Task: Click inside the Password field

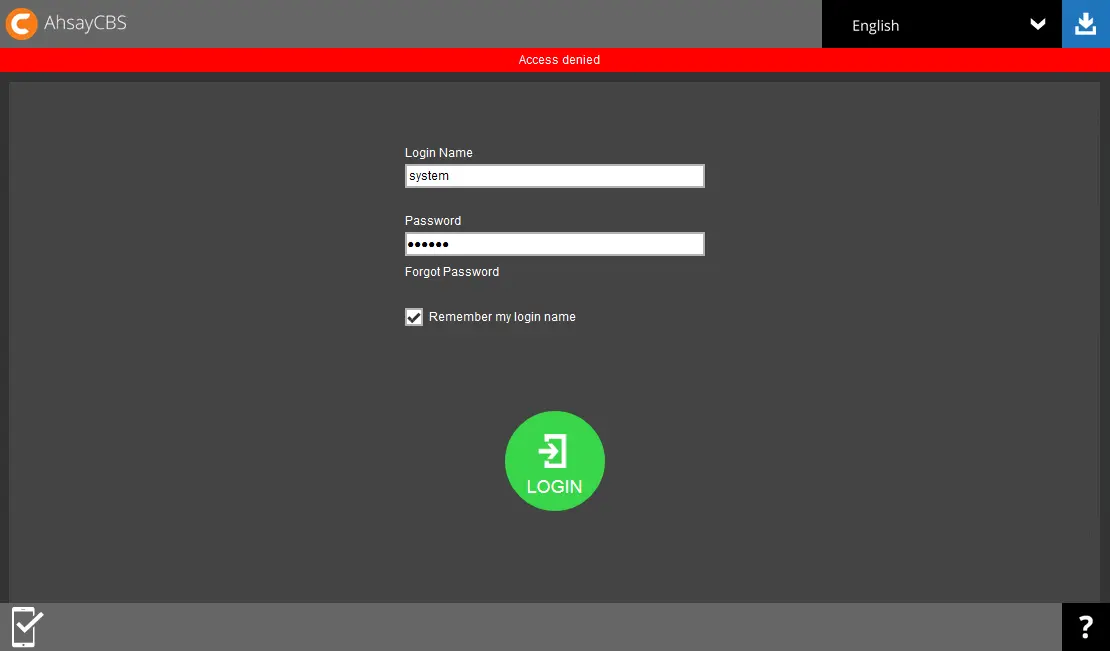Action: pos(554,243)
